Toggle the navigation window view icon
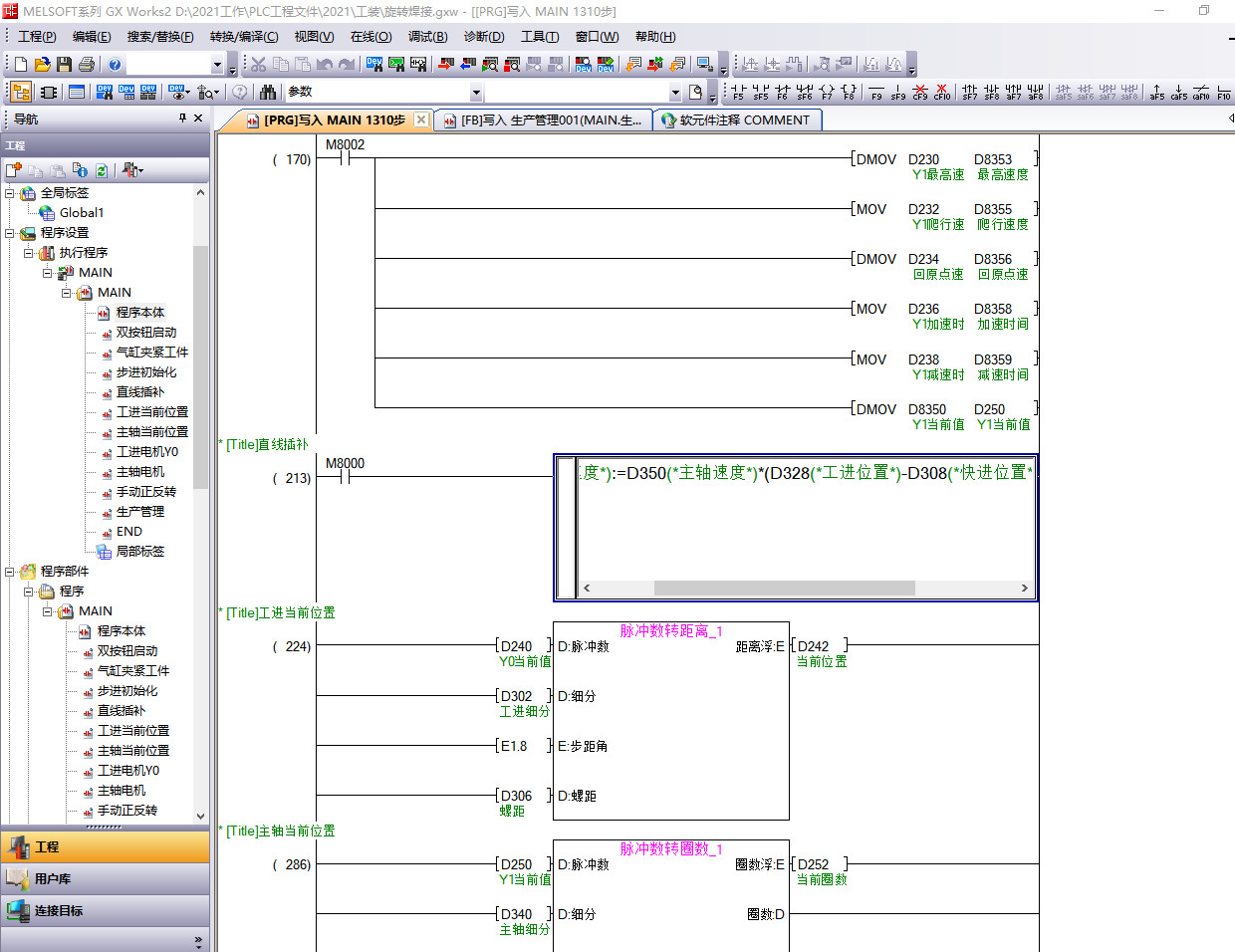Viewport: 1235px width, 952px height. point(21,93)
